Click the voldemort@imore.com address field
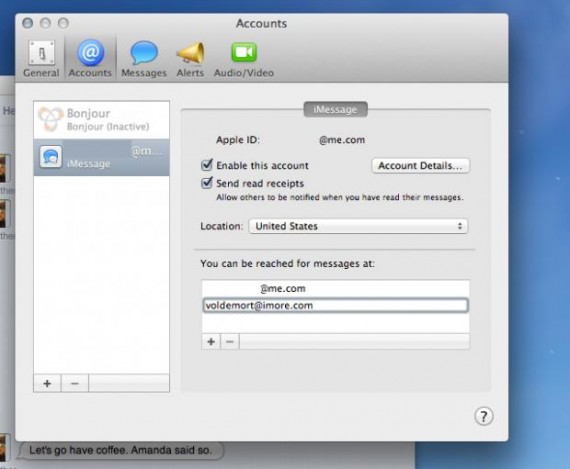This screenshot has height=469, width=570. point(335,305)
